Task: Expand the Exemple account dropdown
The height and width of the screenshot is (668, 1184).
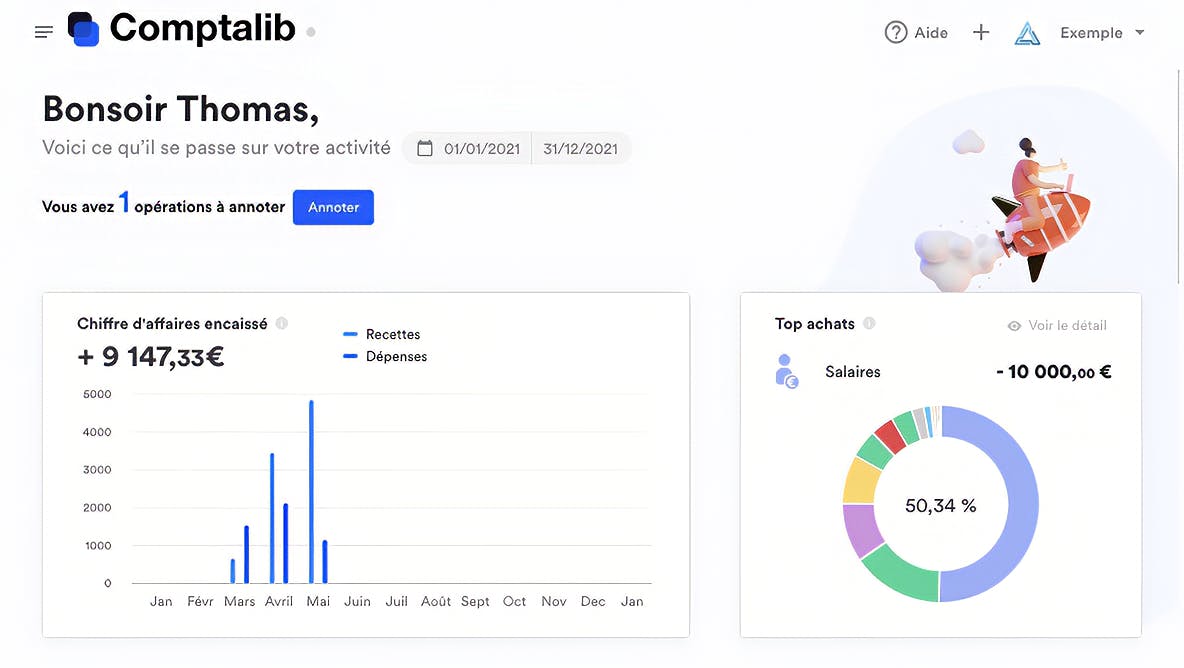Action: (x=1140, y=33)
